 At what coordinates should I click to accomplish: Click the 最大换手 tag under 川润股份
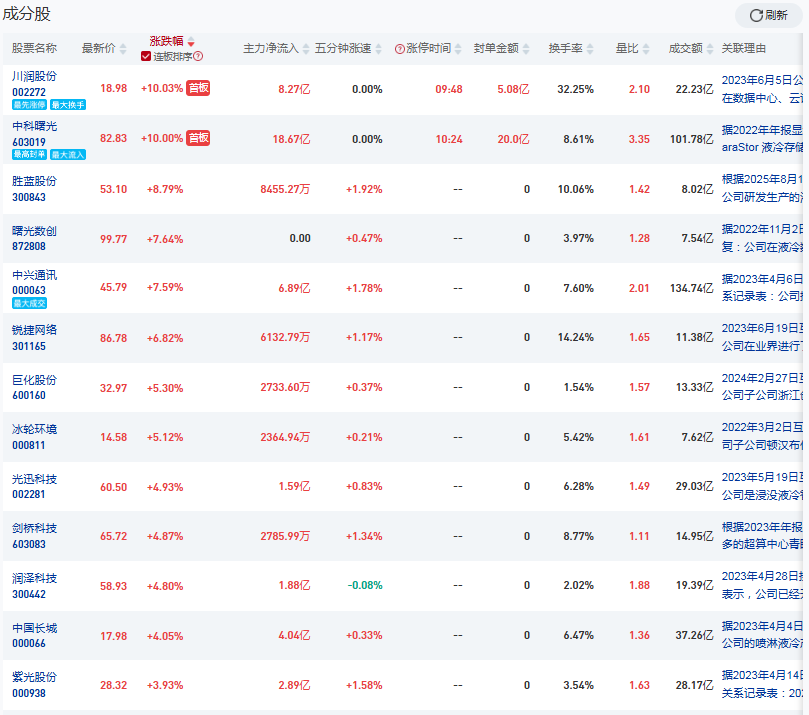tap(68, 105)
